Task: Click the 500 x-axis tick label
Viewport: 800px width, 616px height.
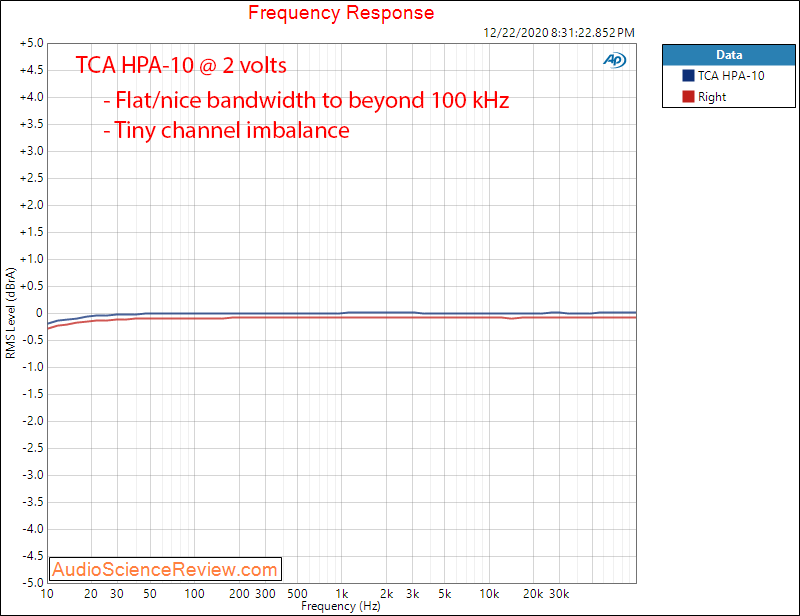Action: click(297, 594)
